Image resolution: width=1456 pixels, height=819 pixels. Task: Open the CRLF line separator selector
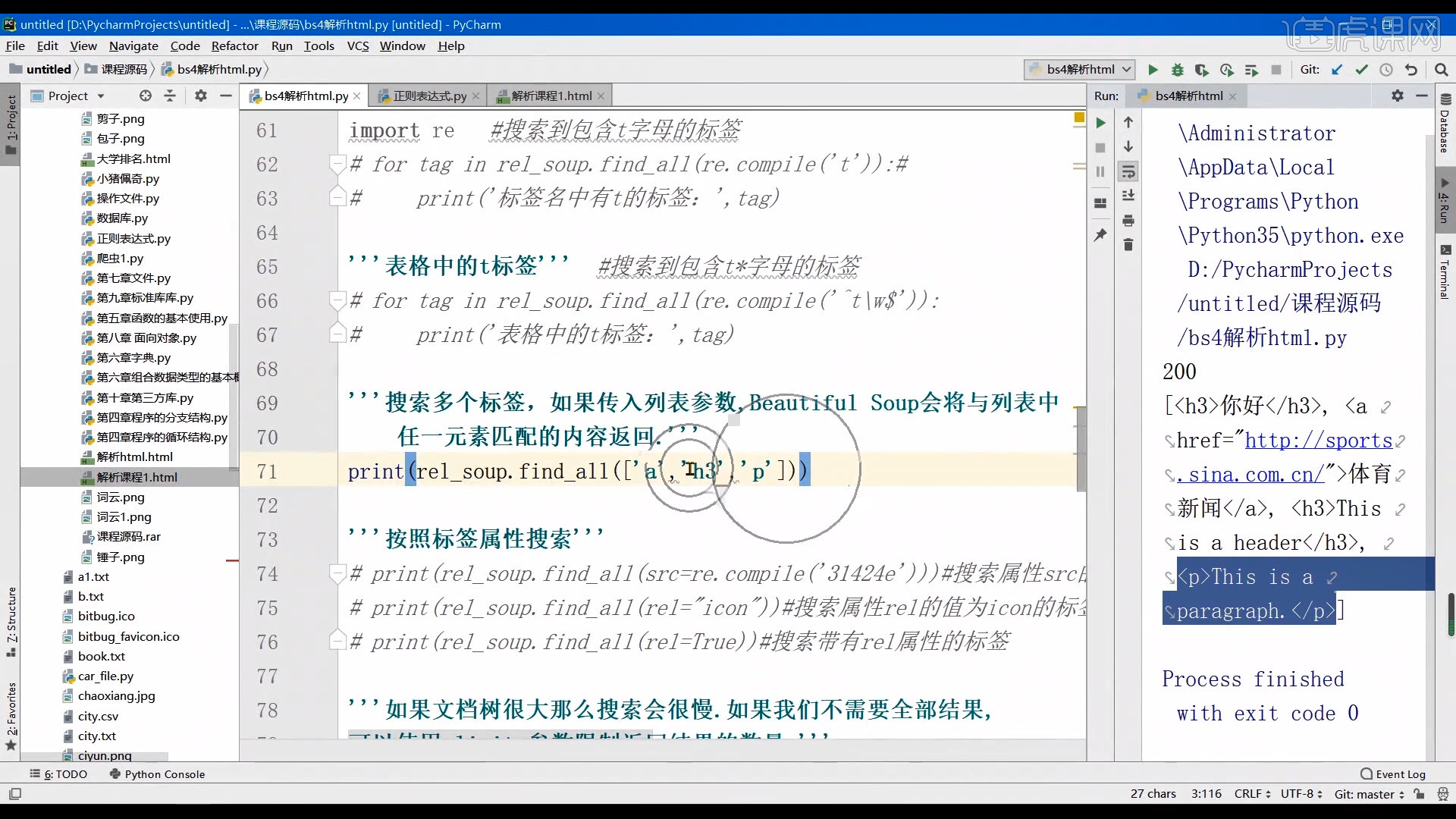[1252, 794]
